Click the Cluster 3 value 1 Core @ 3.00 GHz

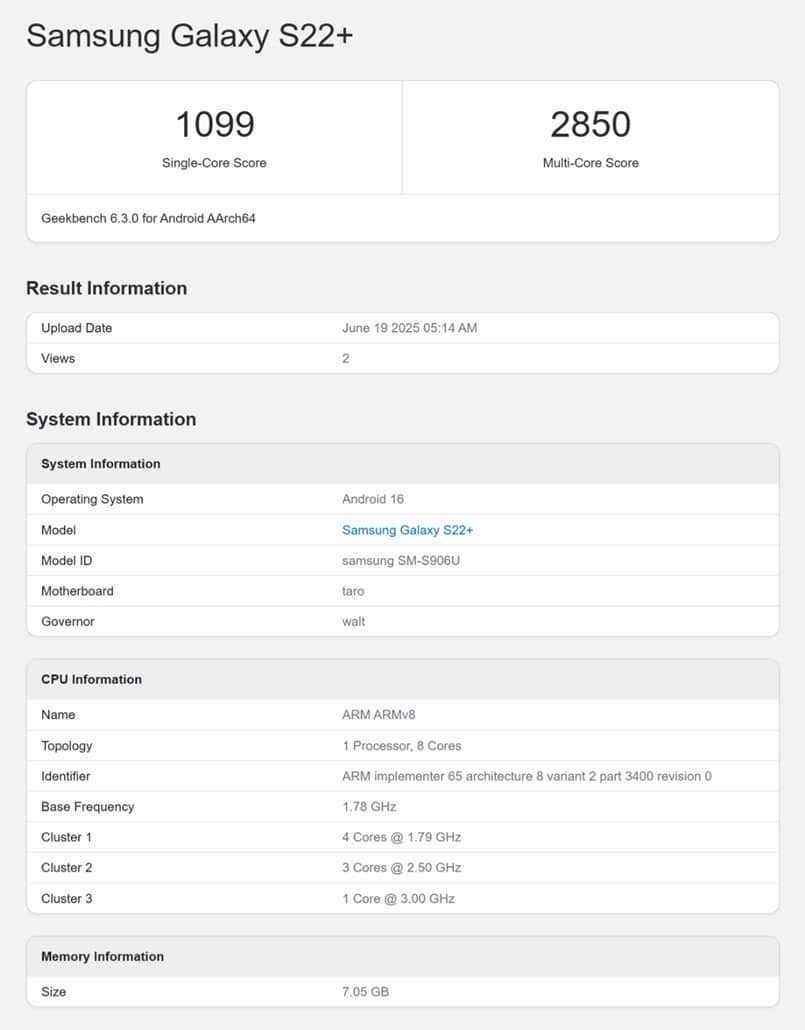(398, 898)
